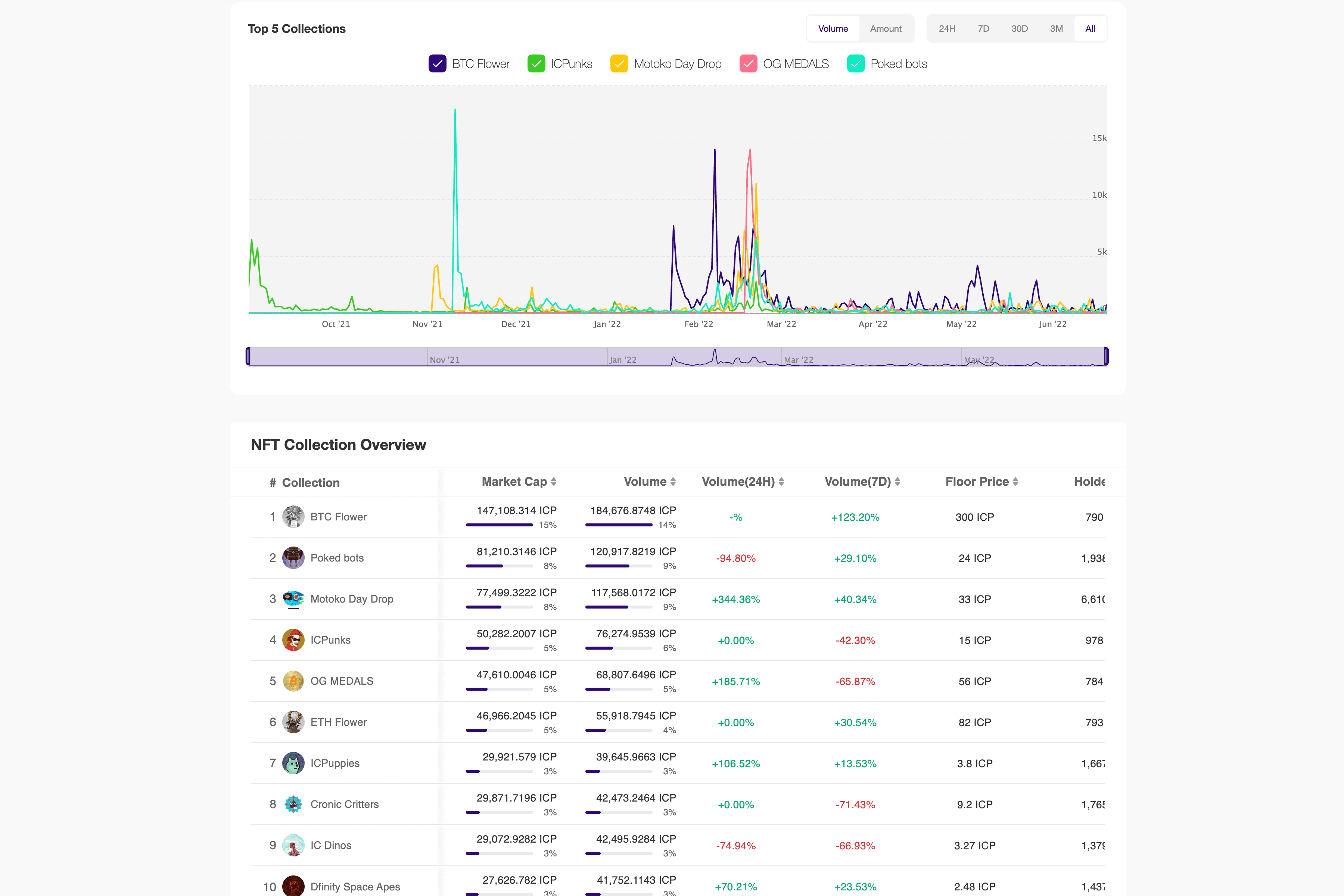Switch chart to Amount tab
The width and height of the screenshot is (1344, 896).
pos(885,29)
